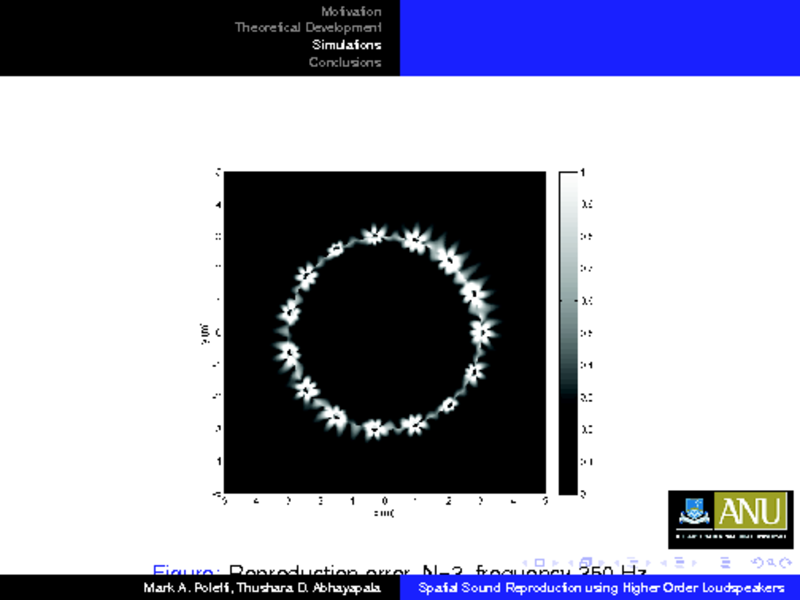Click the search magnifier navigation icon
Viewport: 800px width, 600px height.
pos(770,562)
